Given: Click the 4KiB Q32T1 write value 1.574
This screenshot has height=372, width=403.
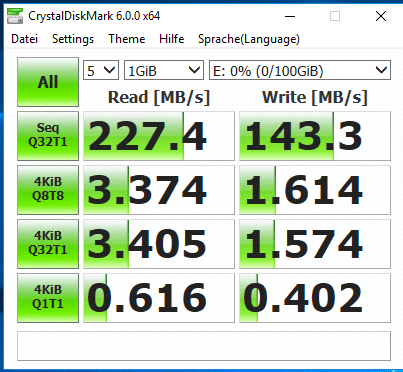Looking at the screenshot, I should click(315, 244).
